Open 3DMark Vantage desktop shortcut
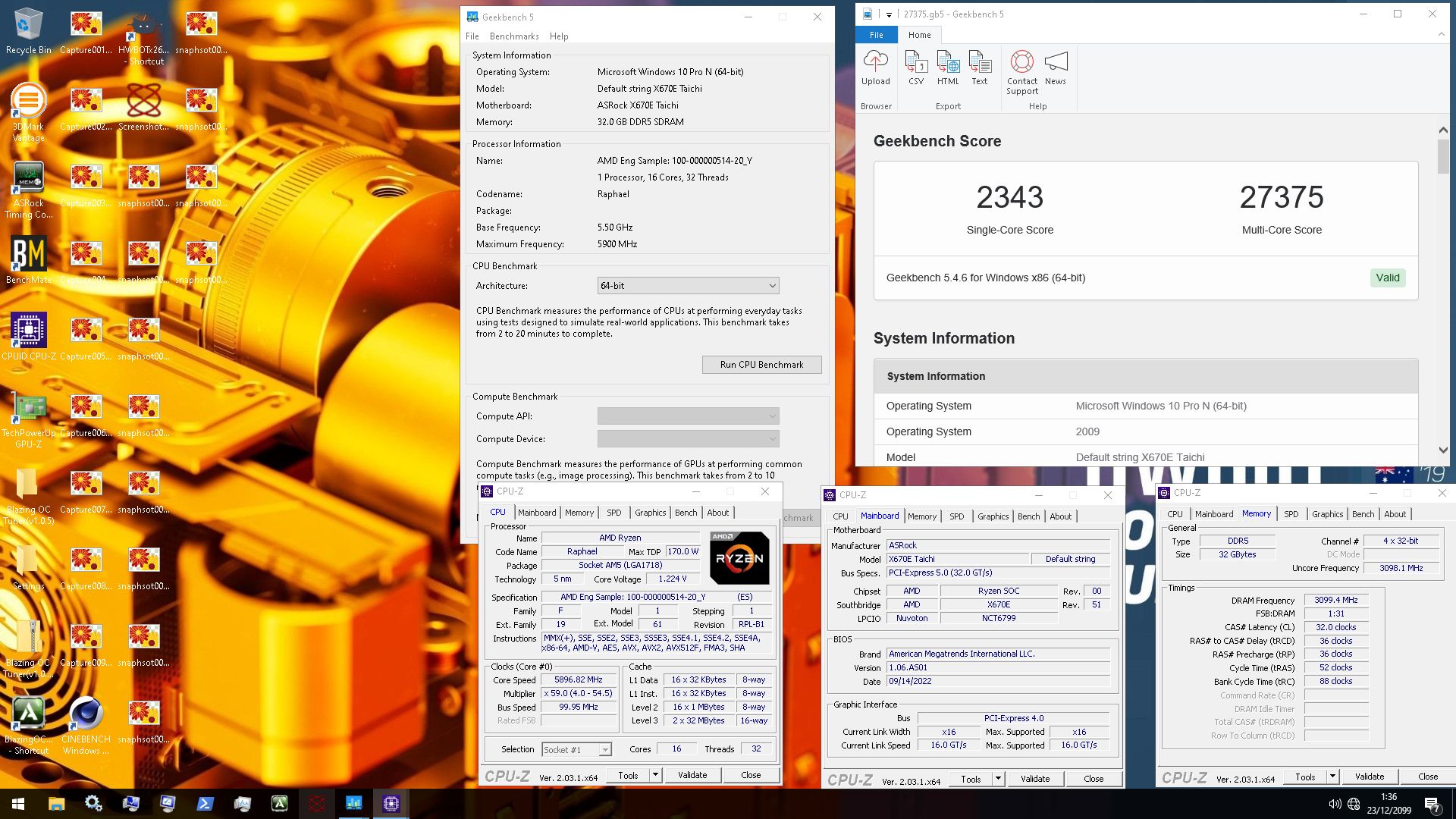Image resolution: width=1456 pixels, height=819 pixels. pyautogui.click(x=29, y=114)
